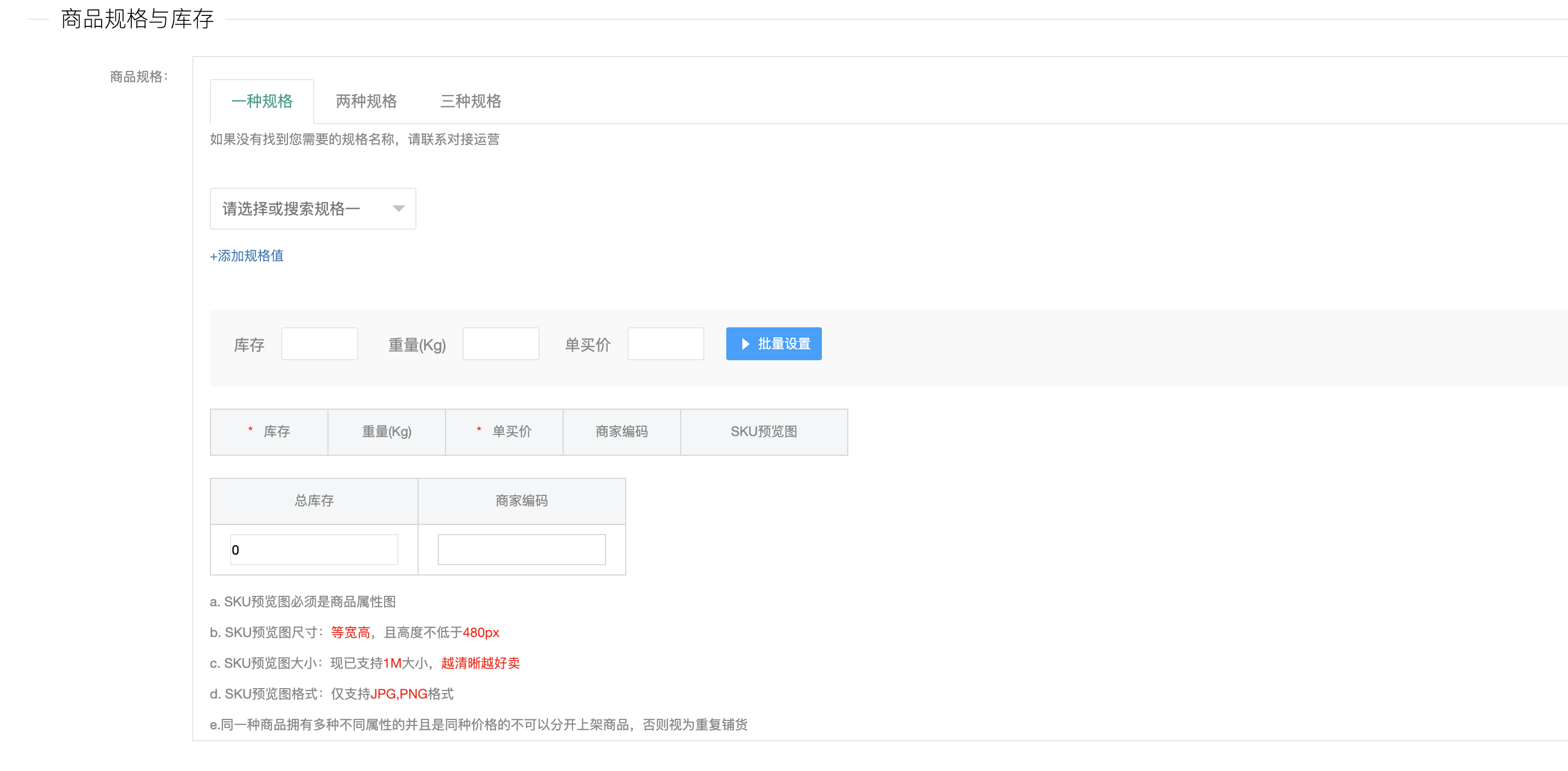Switch to the 两种规格 tab
Screen dimensions: 1568x771
[x=366, y=101]
